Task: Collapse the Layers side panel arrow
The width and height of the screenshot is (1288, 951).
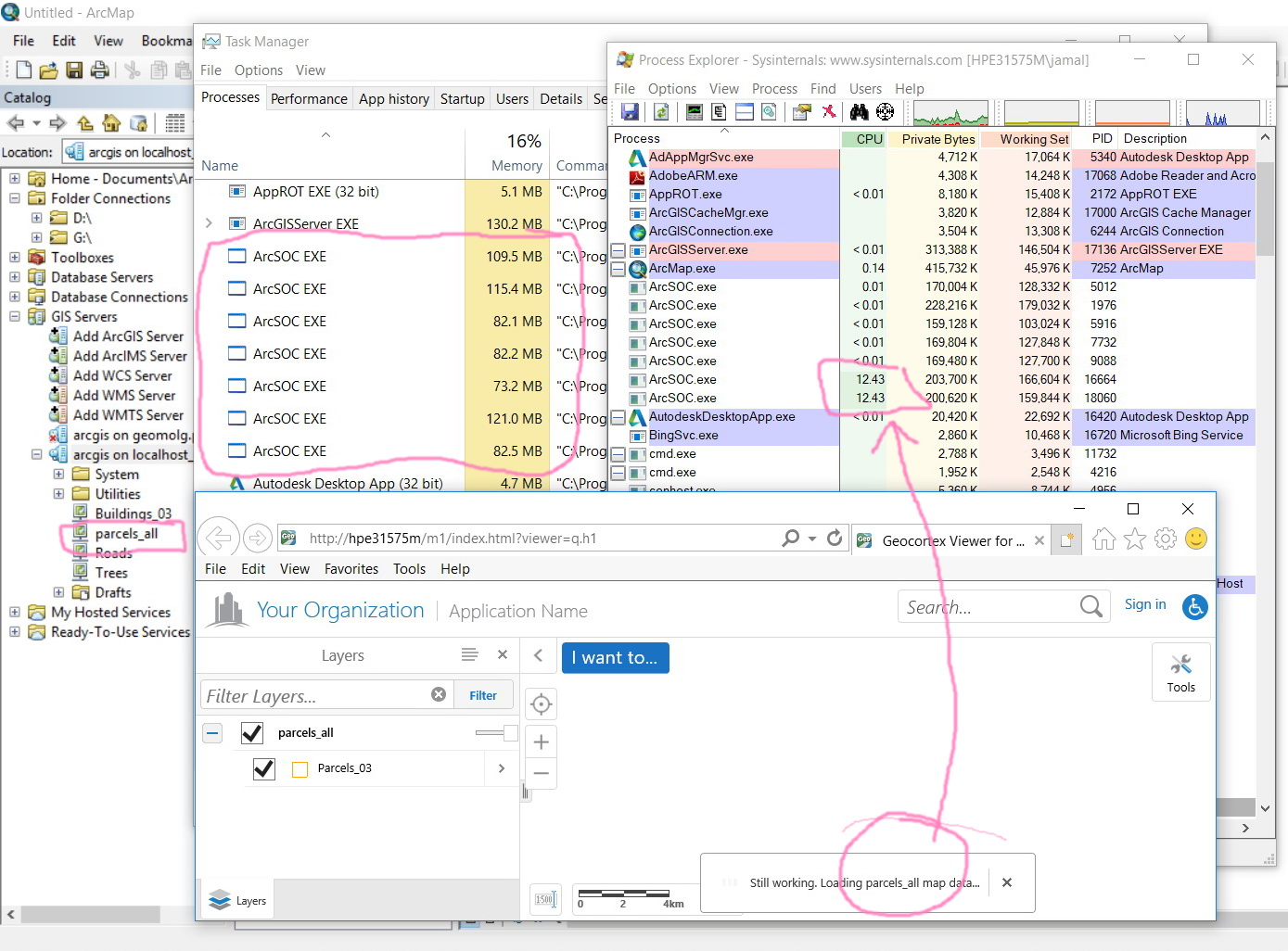Action: point(538,655)
